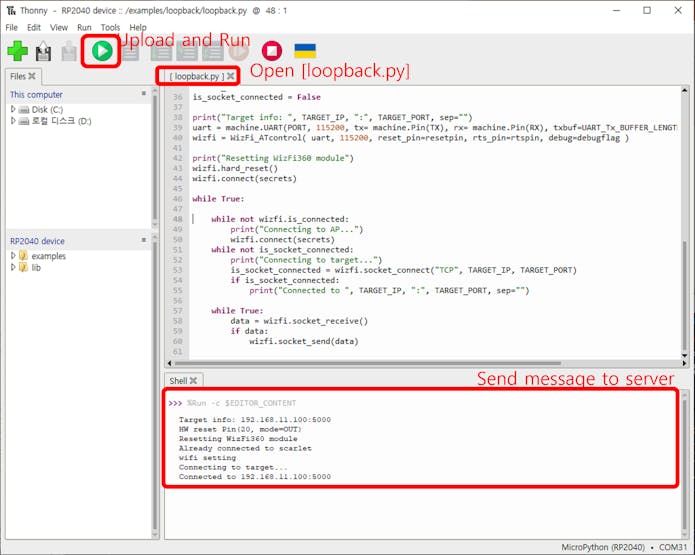Select Disk (C:) in This computer

47,109
